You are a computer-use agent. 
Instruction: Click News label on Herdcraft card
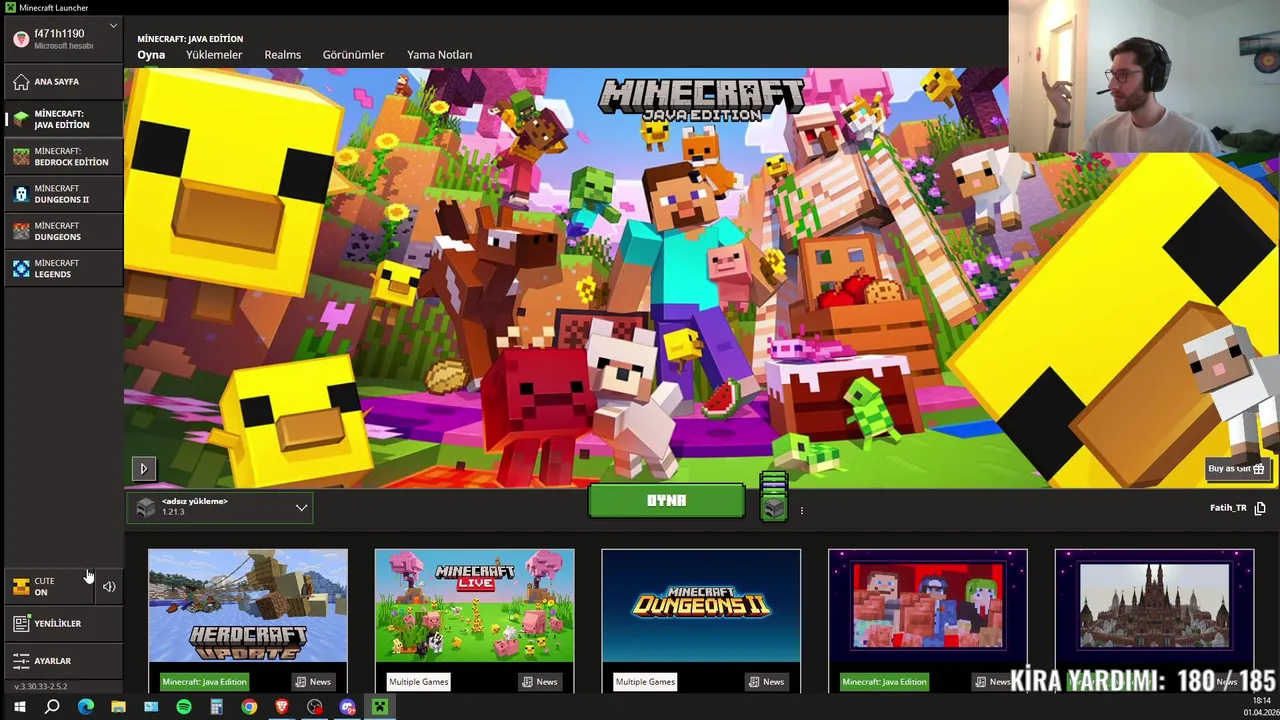[x=313, y=682]
